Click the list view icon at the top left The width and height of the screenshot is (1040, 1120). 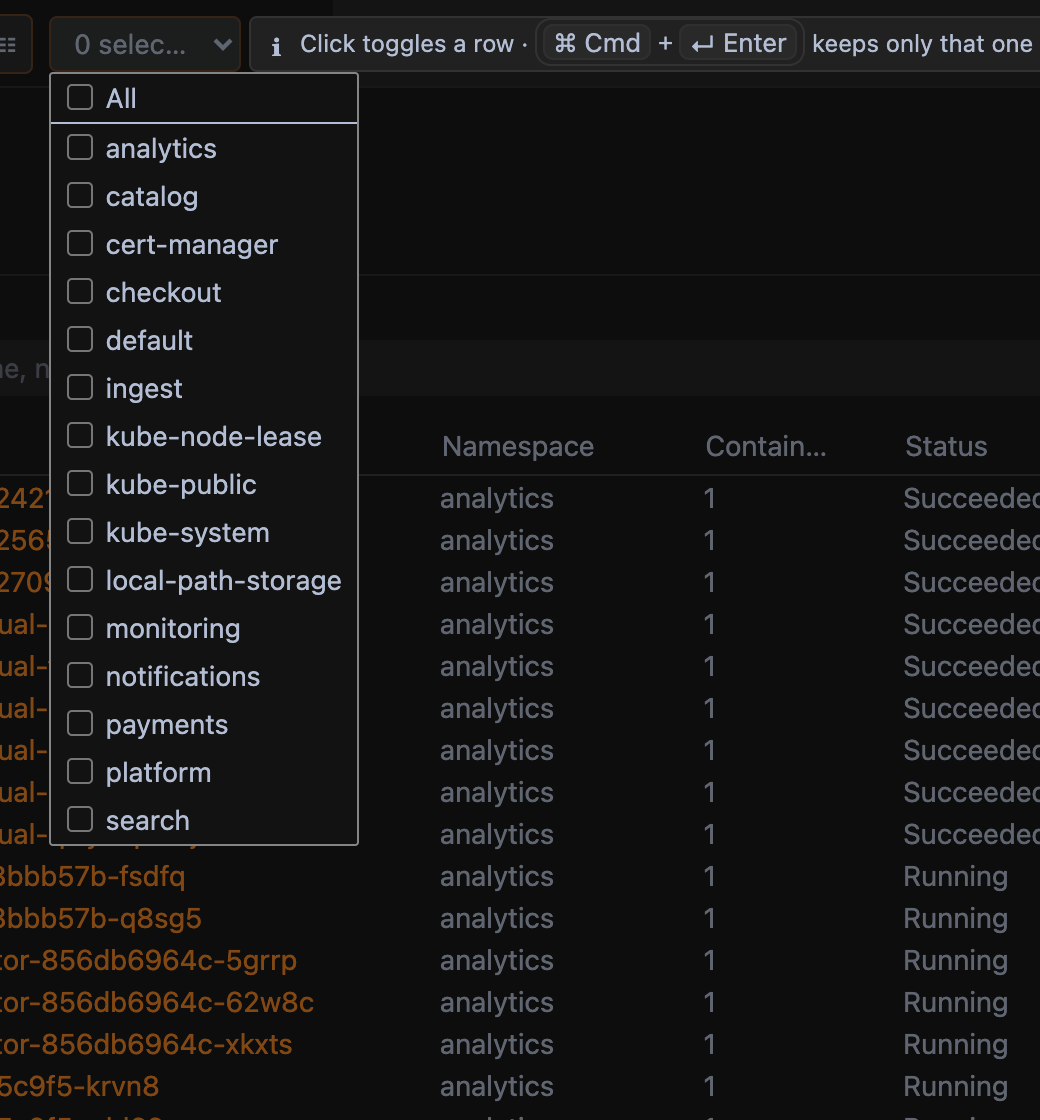click(x=9, y=45)
